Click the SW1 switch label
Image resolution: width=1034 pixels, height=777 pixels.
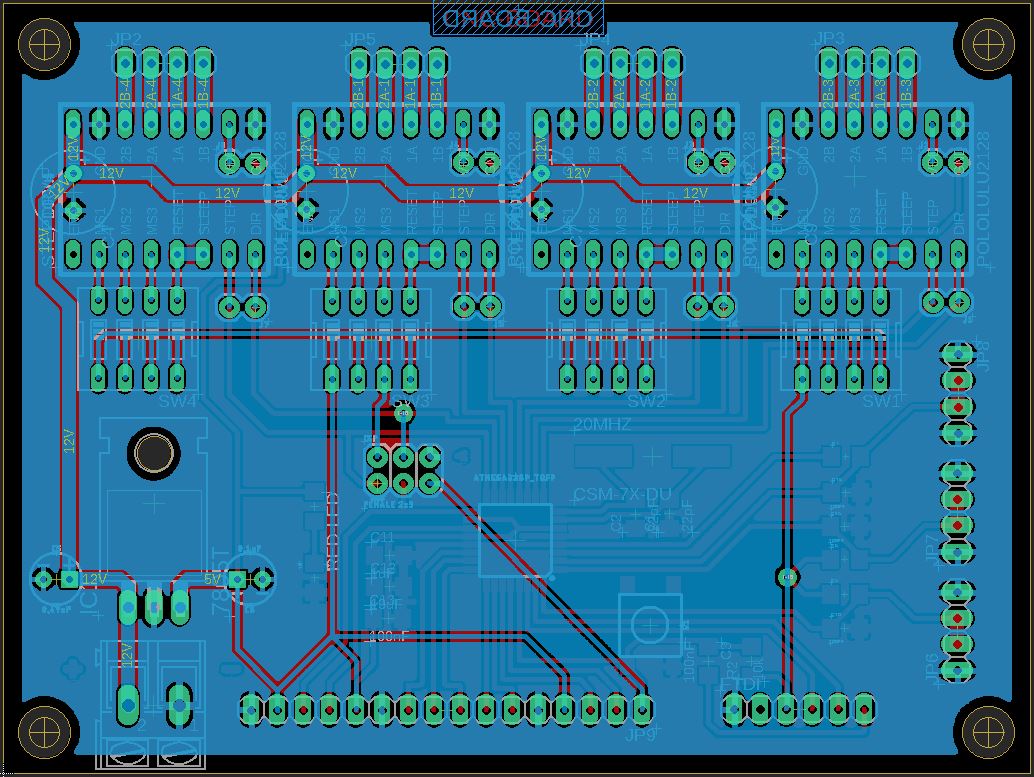coord(881,401)
